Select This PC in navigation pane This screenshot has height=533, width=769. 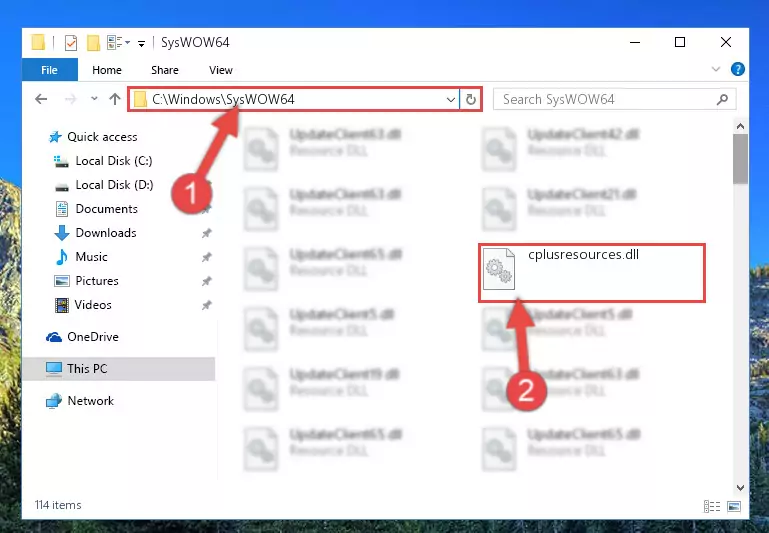(x=118, y=369)
